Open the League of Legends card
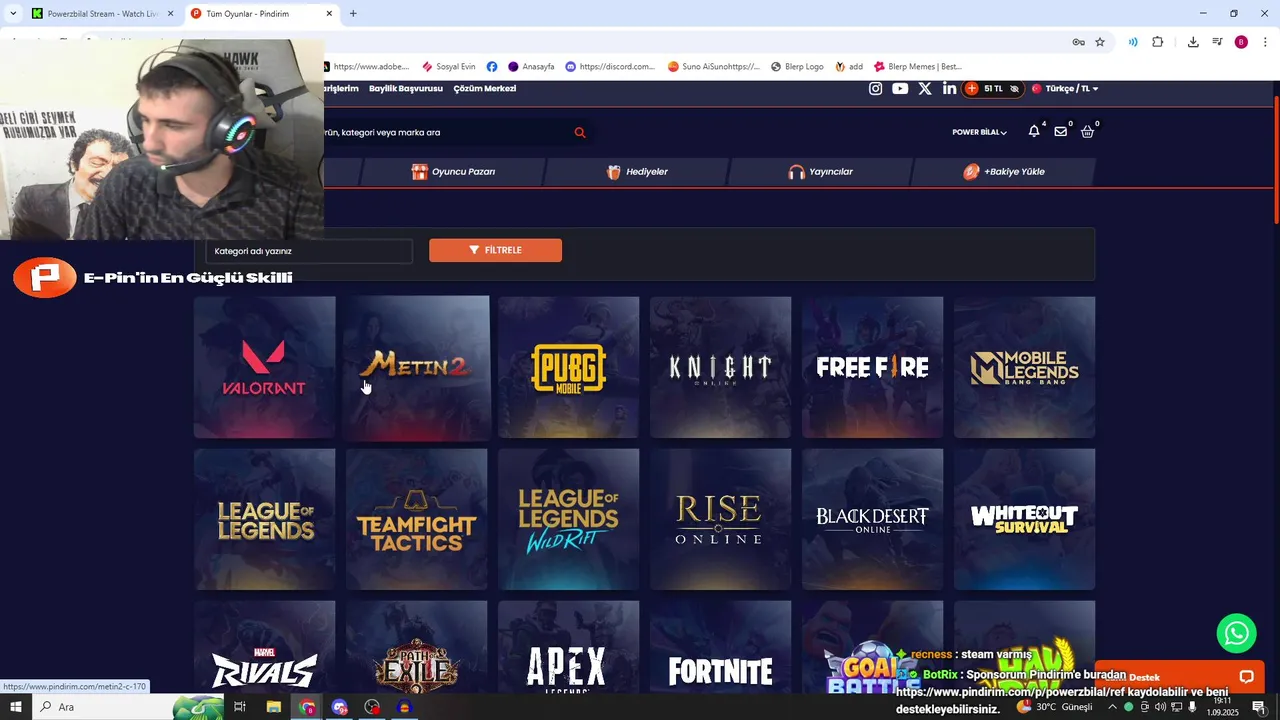This screenshot has width=1280, height=720. [265, 519]
